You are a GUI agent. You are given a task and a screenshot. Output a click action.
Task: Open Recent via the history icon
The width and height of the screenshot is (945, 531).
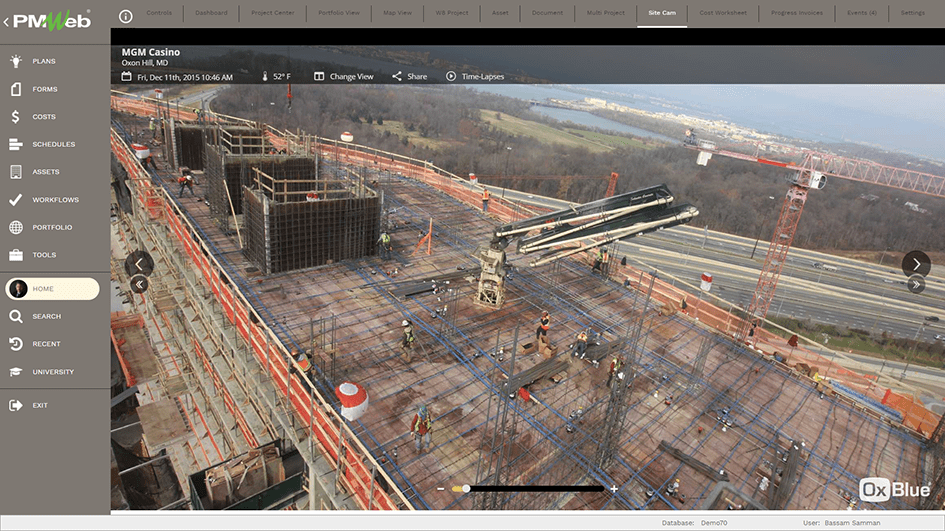coord(16,344)
